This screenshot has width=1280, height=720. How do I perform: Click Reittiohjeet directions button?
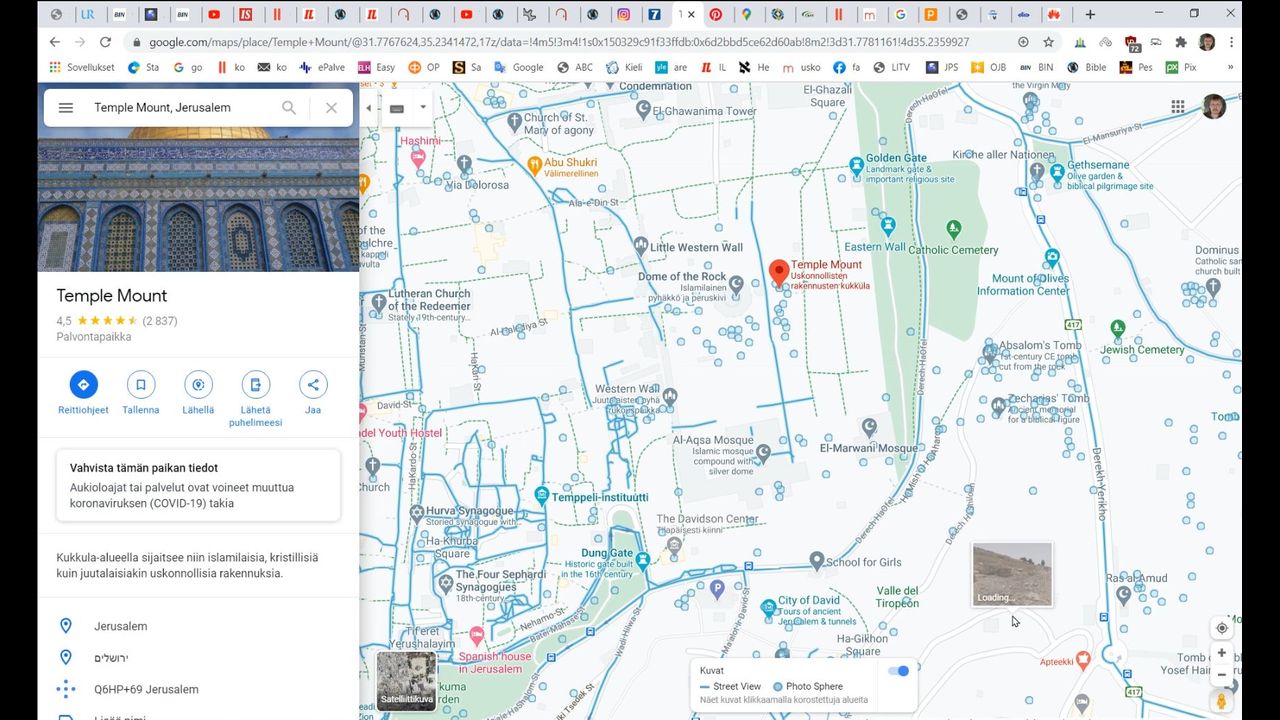click(x=83, y=385)
